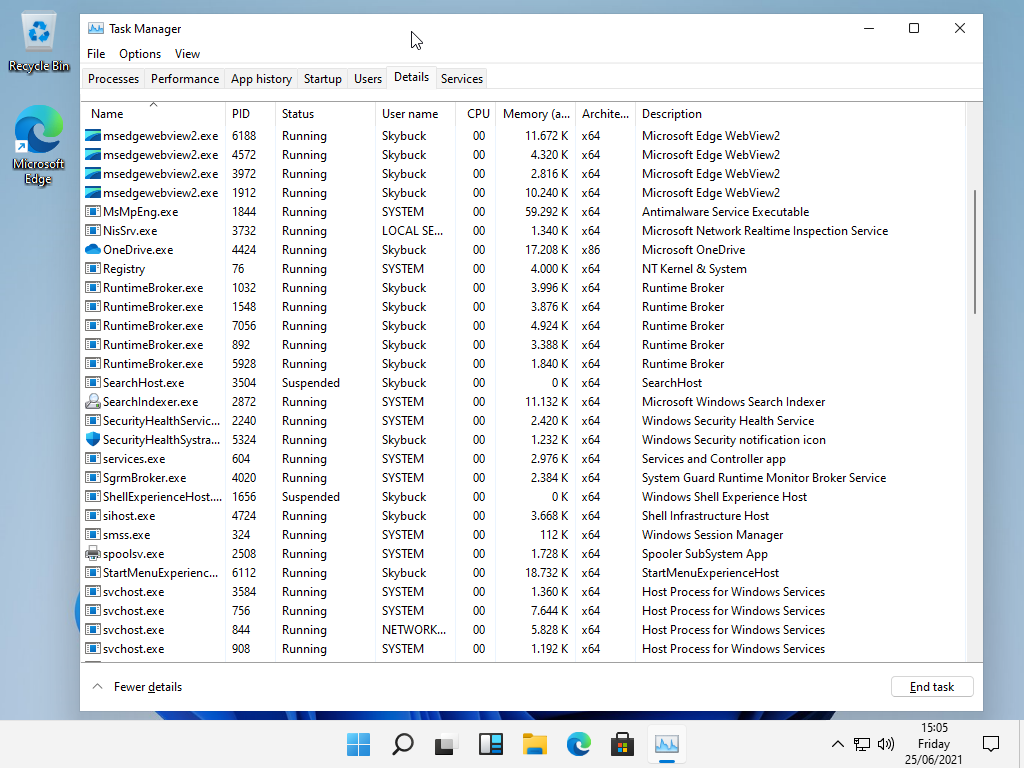This screenshot has height=768, width=1024.
Task: Click the End task button
Action: pos(931,687)
